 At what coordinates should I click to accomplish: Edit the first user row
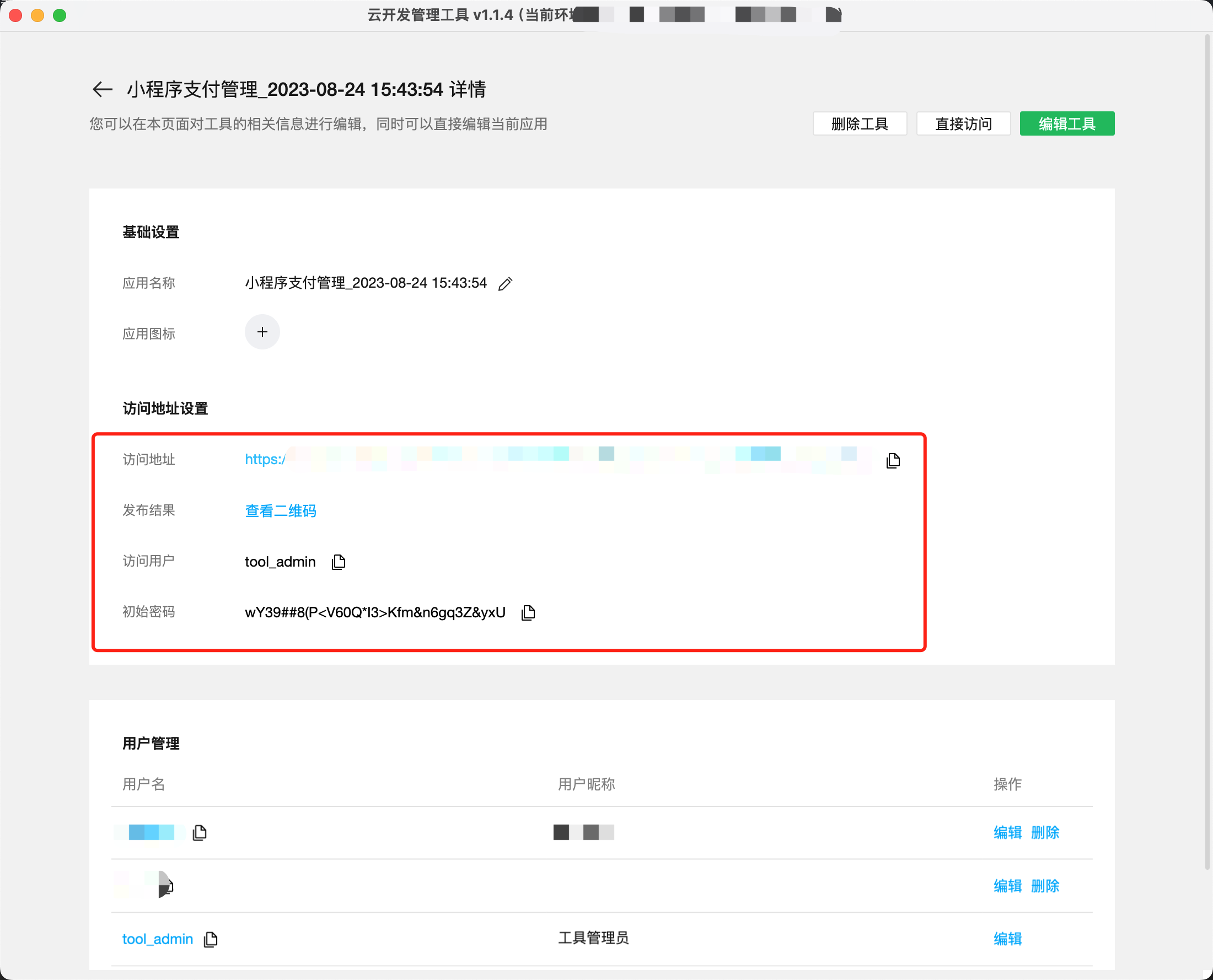tap(1007, 833)
